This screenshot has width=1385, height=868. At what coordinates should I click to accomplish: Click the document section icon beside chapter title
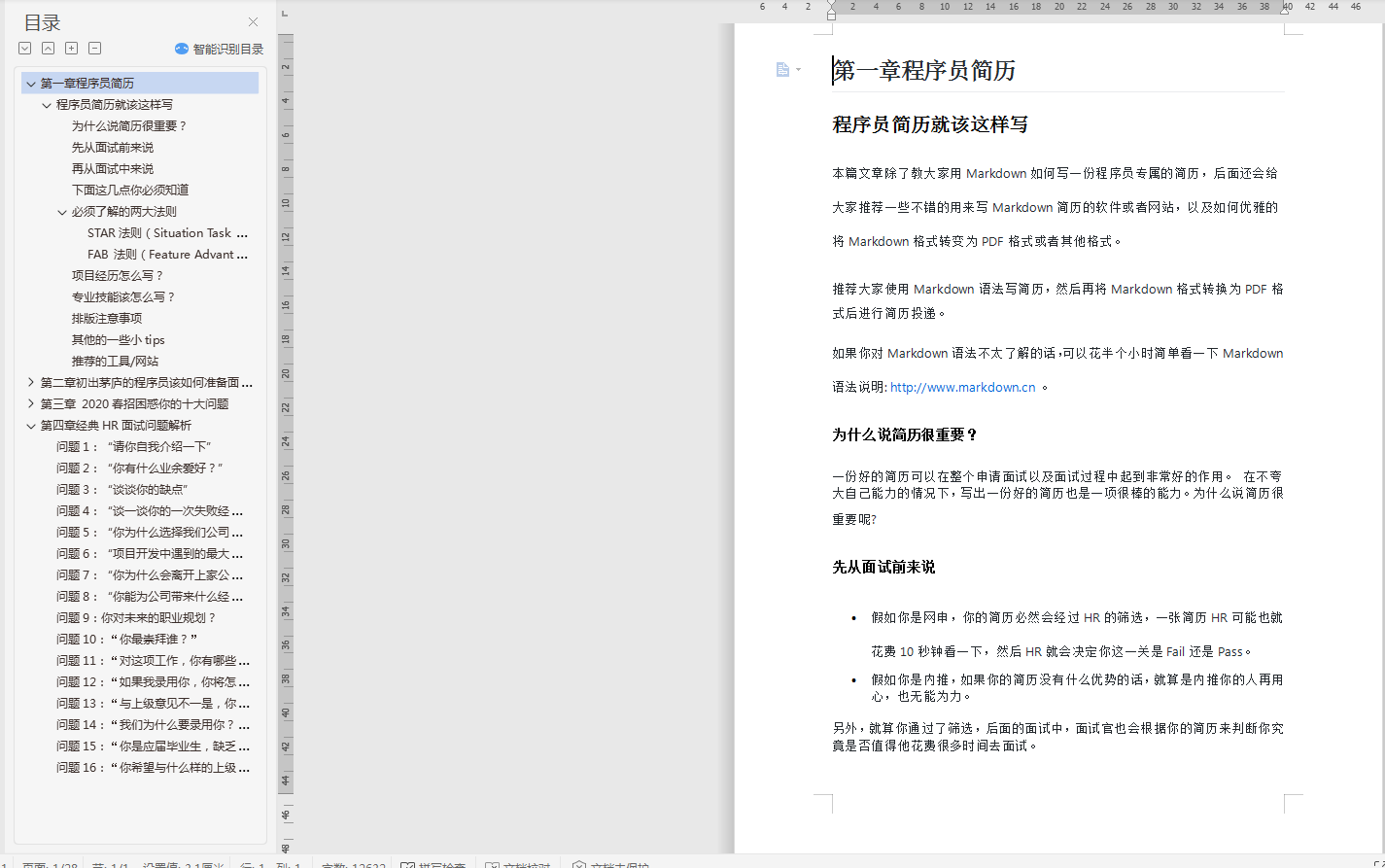click(x=783, y=70)
